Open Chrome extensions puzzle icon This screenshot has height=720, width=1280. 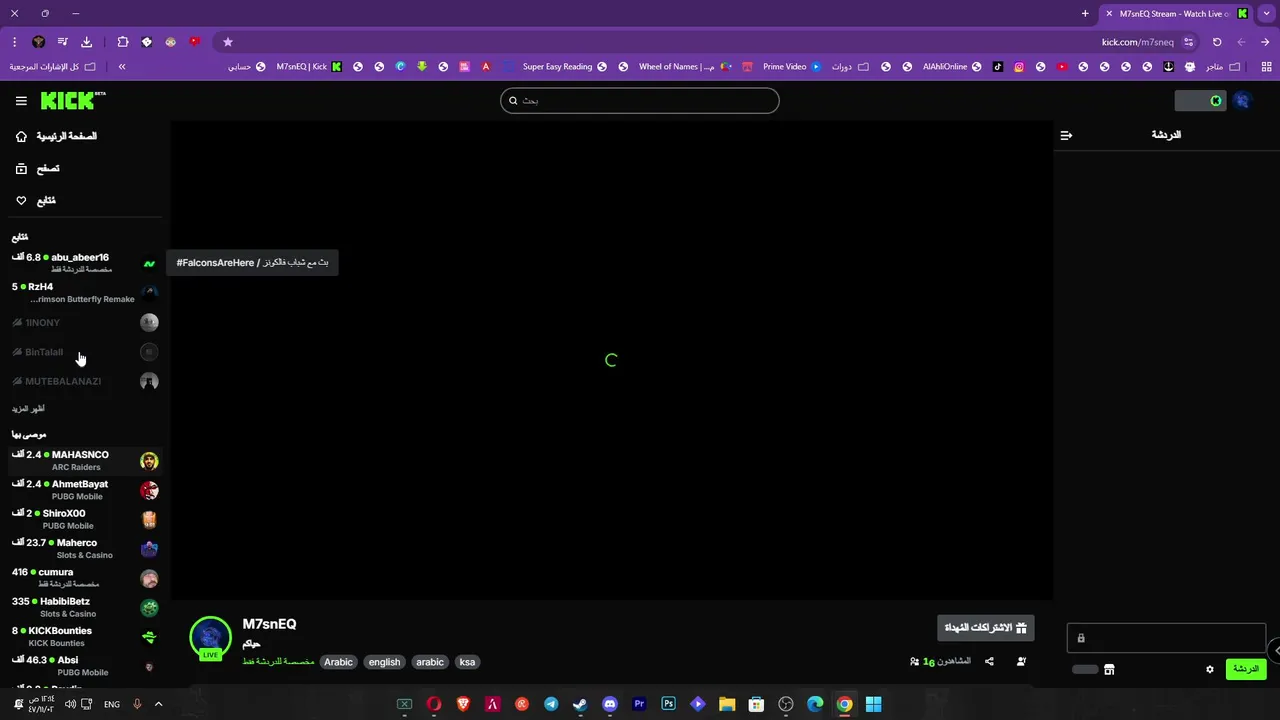123,42
